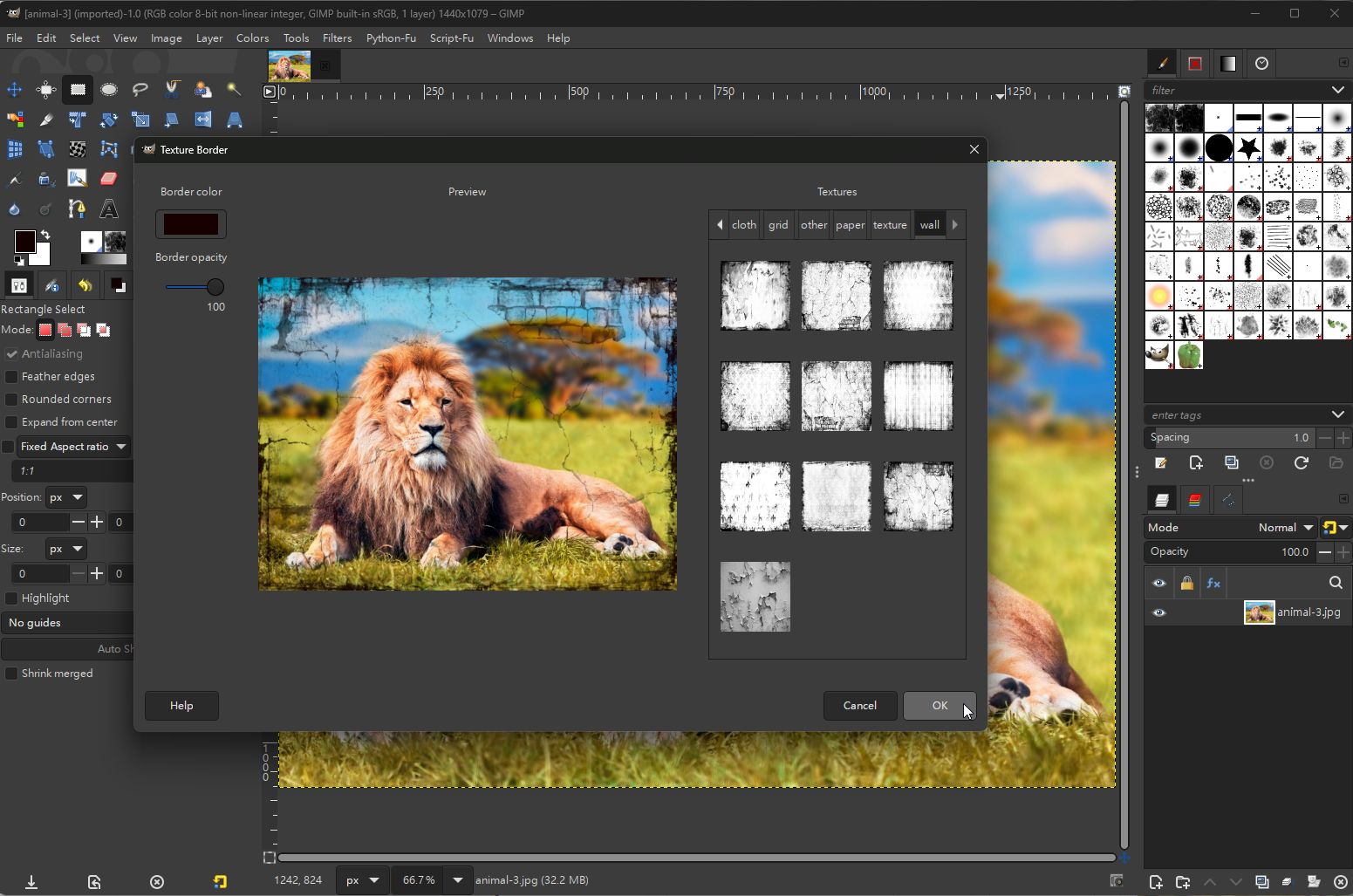The height and width of the screenshot is (896, 1353).
Task: Open the layer Mode Normal dropdown
Action: (1284, 528)
